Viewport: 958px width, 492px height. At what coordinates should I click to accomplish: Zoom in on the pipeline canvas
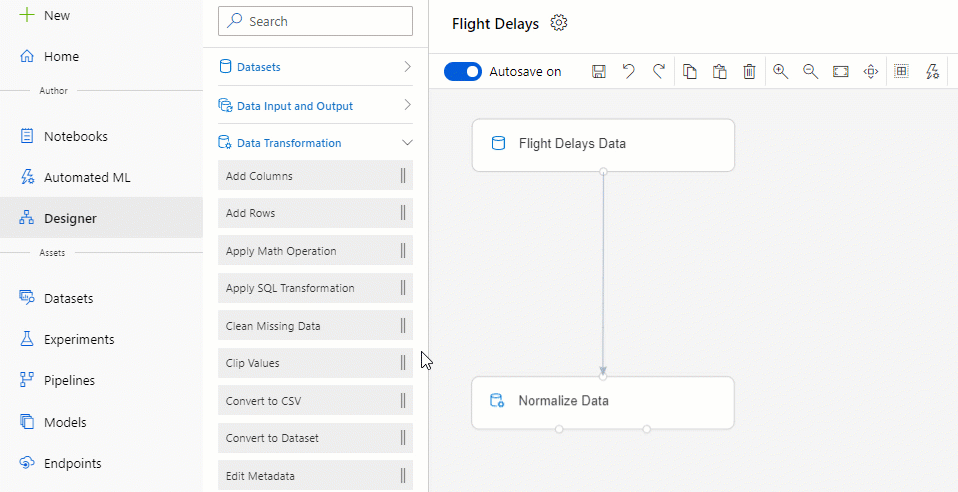point(780,71)
